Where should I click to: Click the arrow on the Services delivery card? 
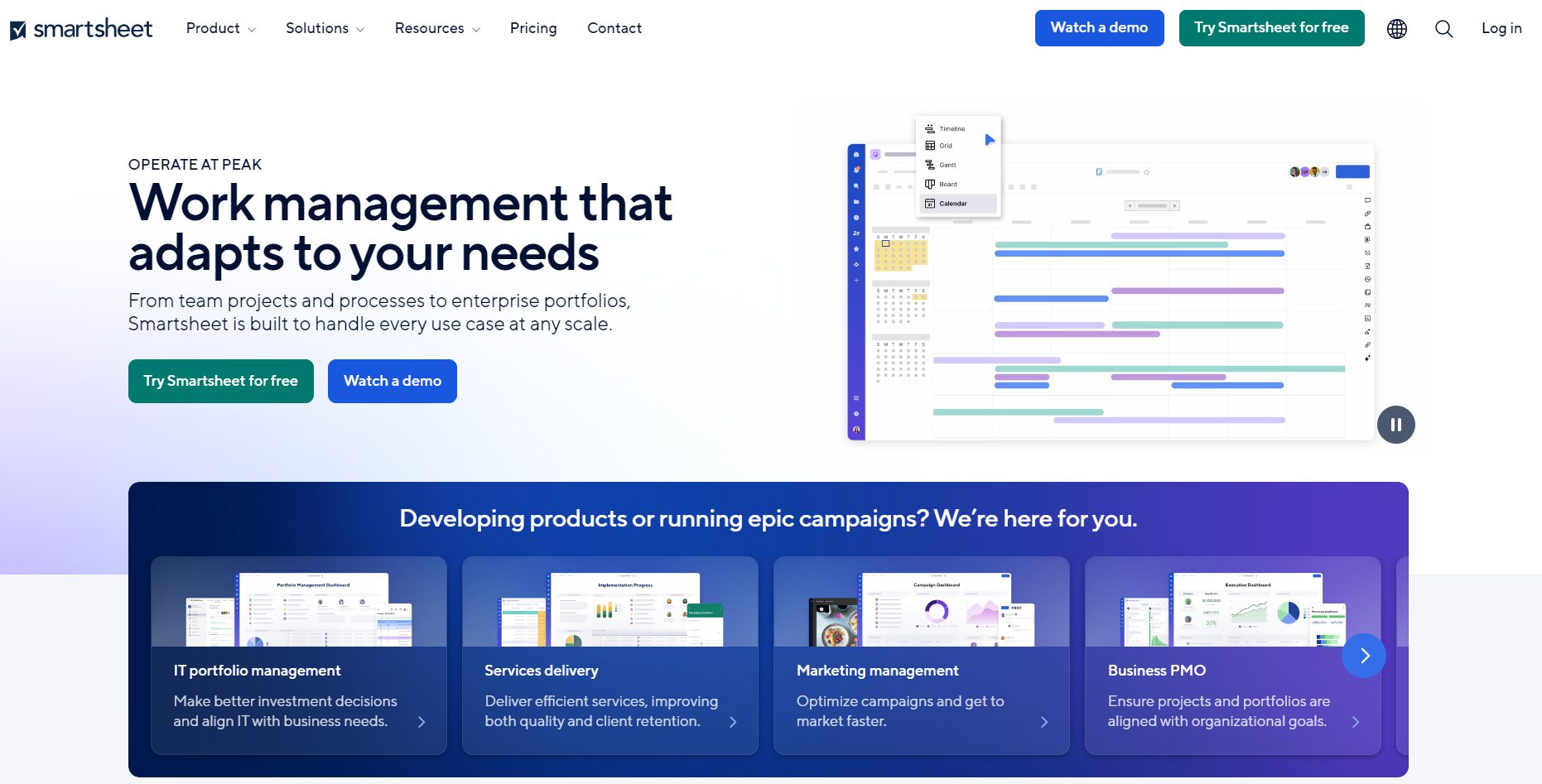tap(733, 722)
